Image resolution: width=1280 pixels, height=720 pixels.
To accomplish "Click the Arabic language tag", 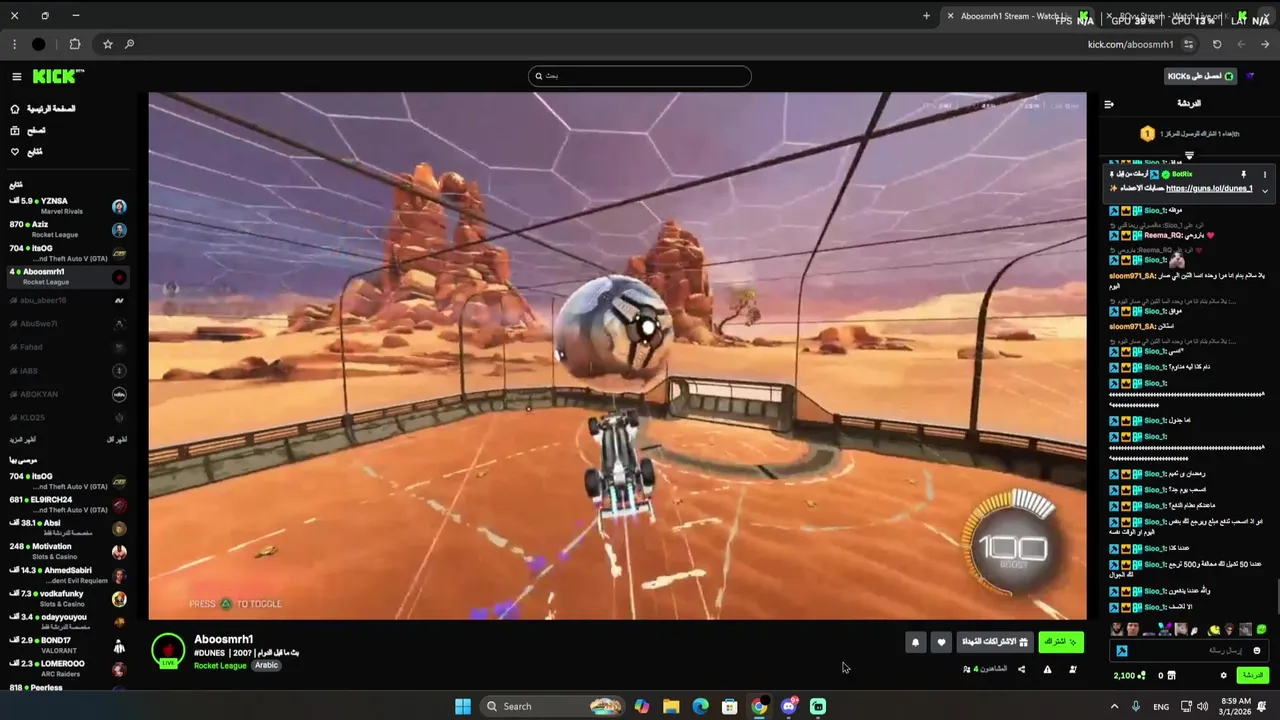I will [266, 665].
